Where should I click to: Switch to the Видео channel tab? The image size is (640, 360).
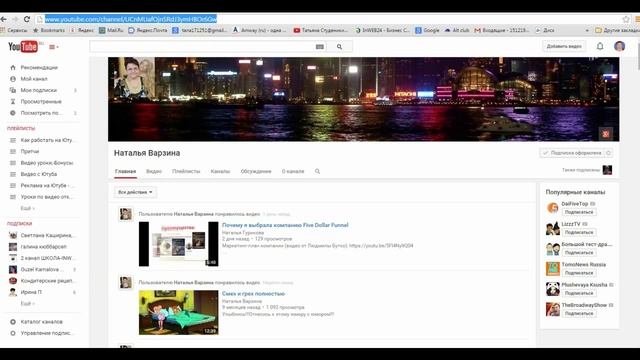point(154,171)
